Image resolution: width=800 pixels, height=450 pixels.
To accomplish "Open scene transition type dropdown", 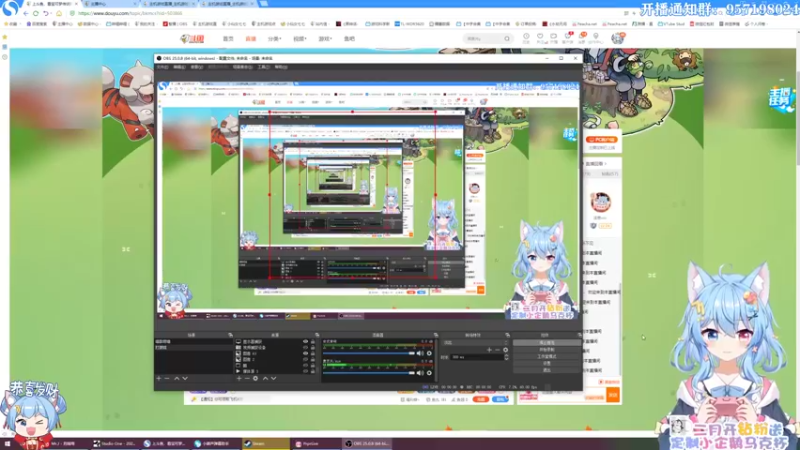I will (476, 343).
